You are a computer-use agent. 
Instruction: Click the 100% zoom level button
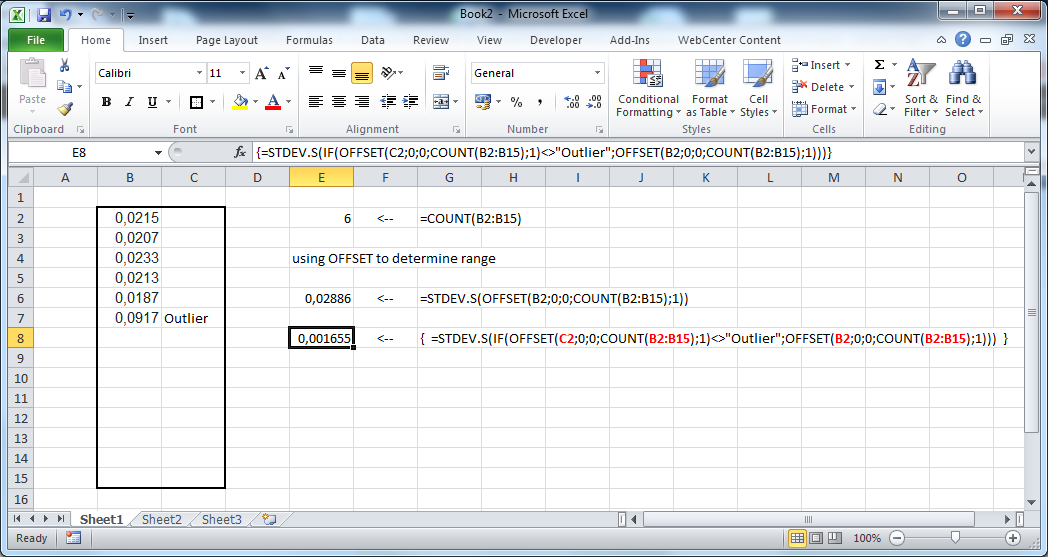click(867, 538)
